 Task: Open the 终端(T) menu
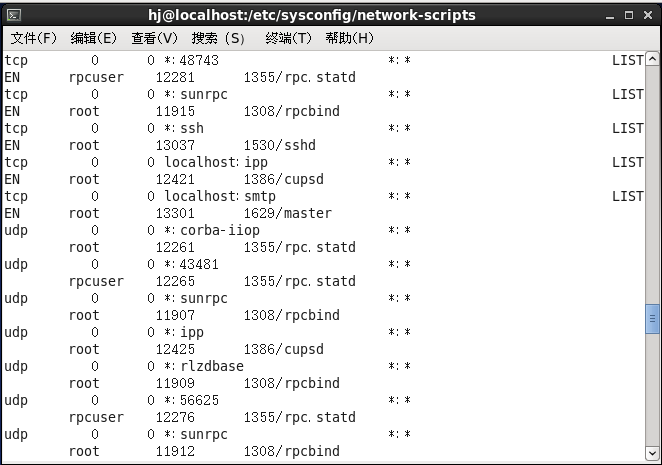pos(288,38)
